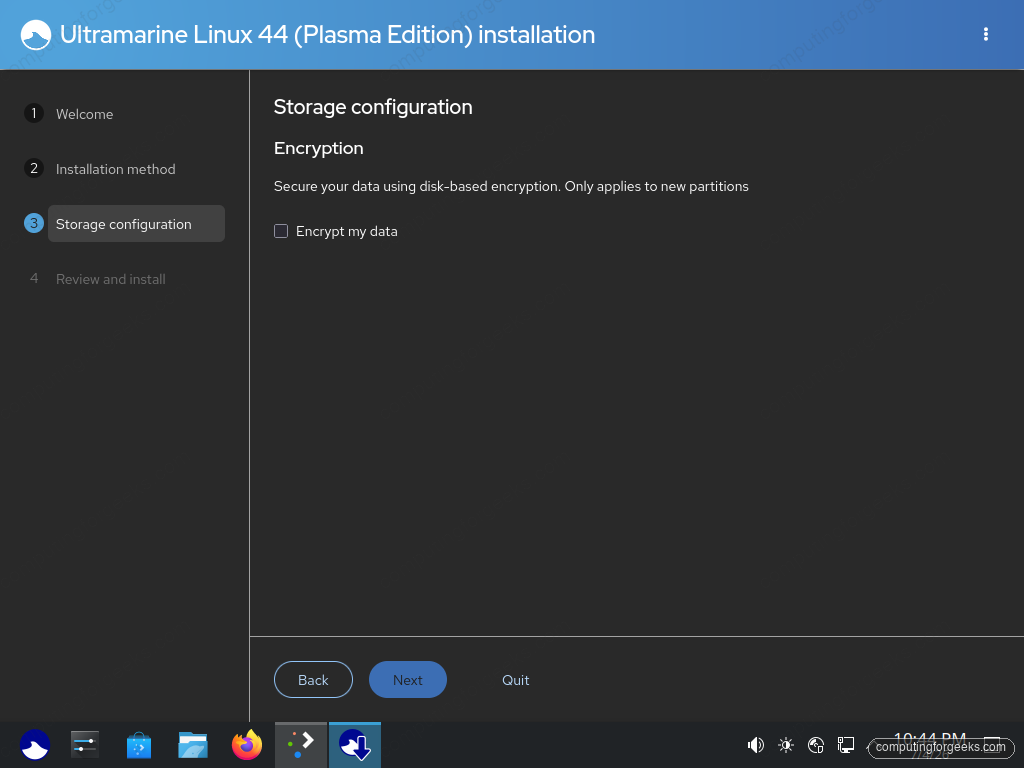Image resolution: width=1024 pixels, height=768 pixels.
Task: Launch Firefox from the taskbar
Action: coord(247,745)
